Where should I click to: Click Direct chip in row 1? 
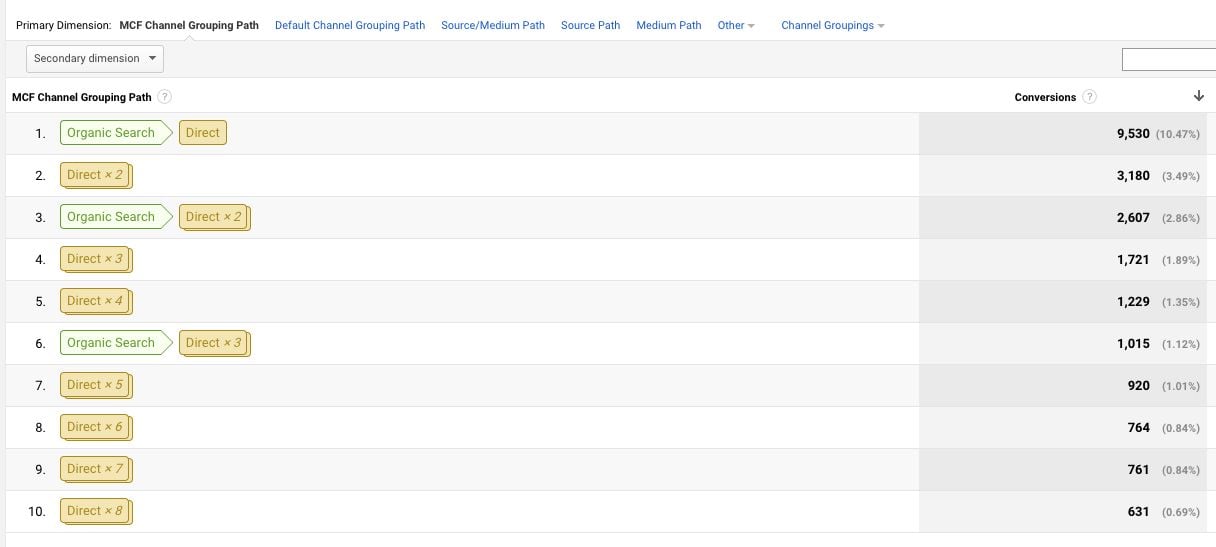click(203, 133)
